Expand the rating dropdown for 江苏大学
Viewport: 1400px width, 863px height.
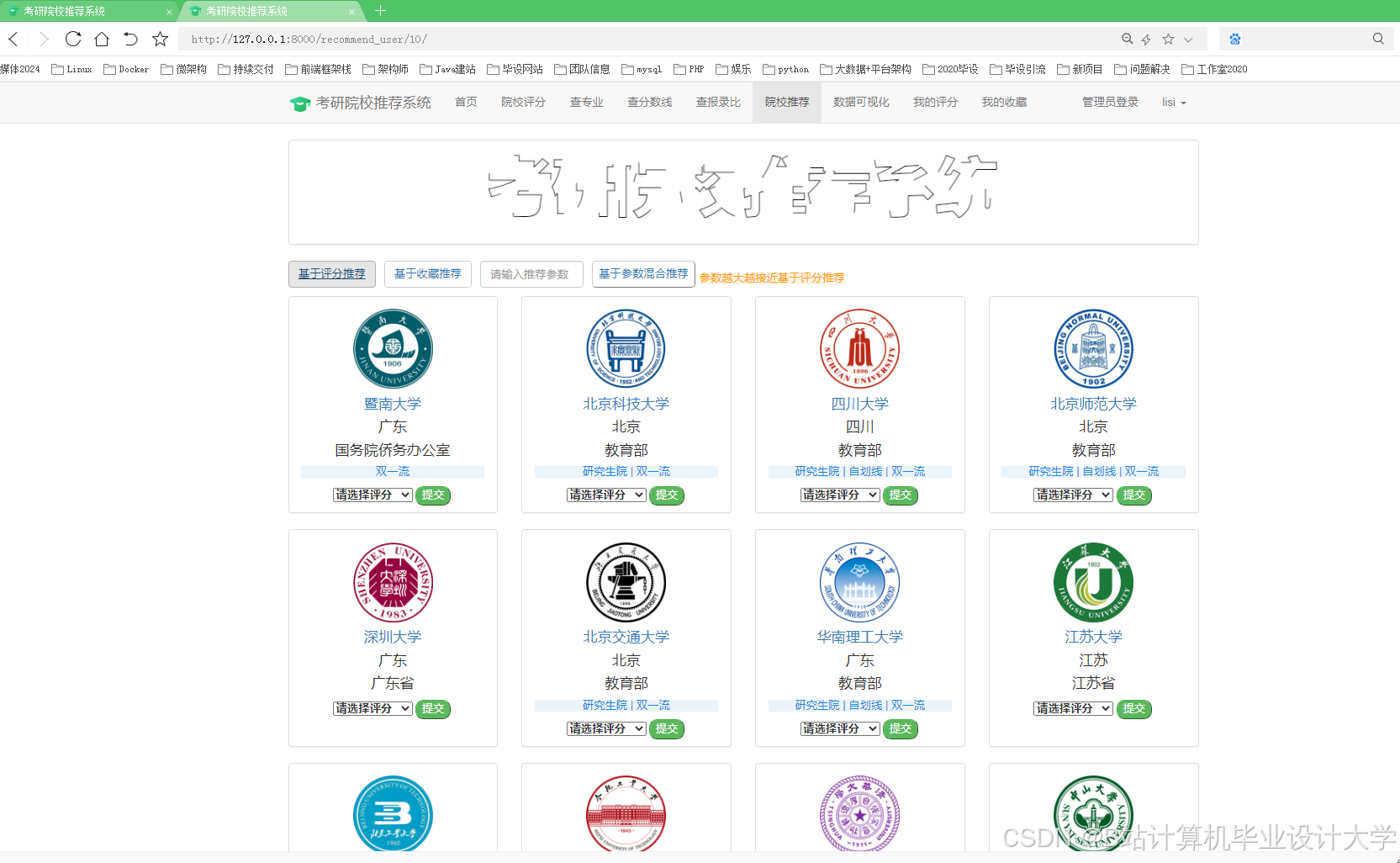tap(1073, 708)
